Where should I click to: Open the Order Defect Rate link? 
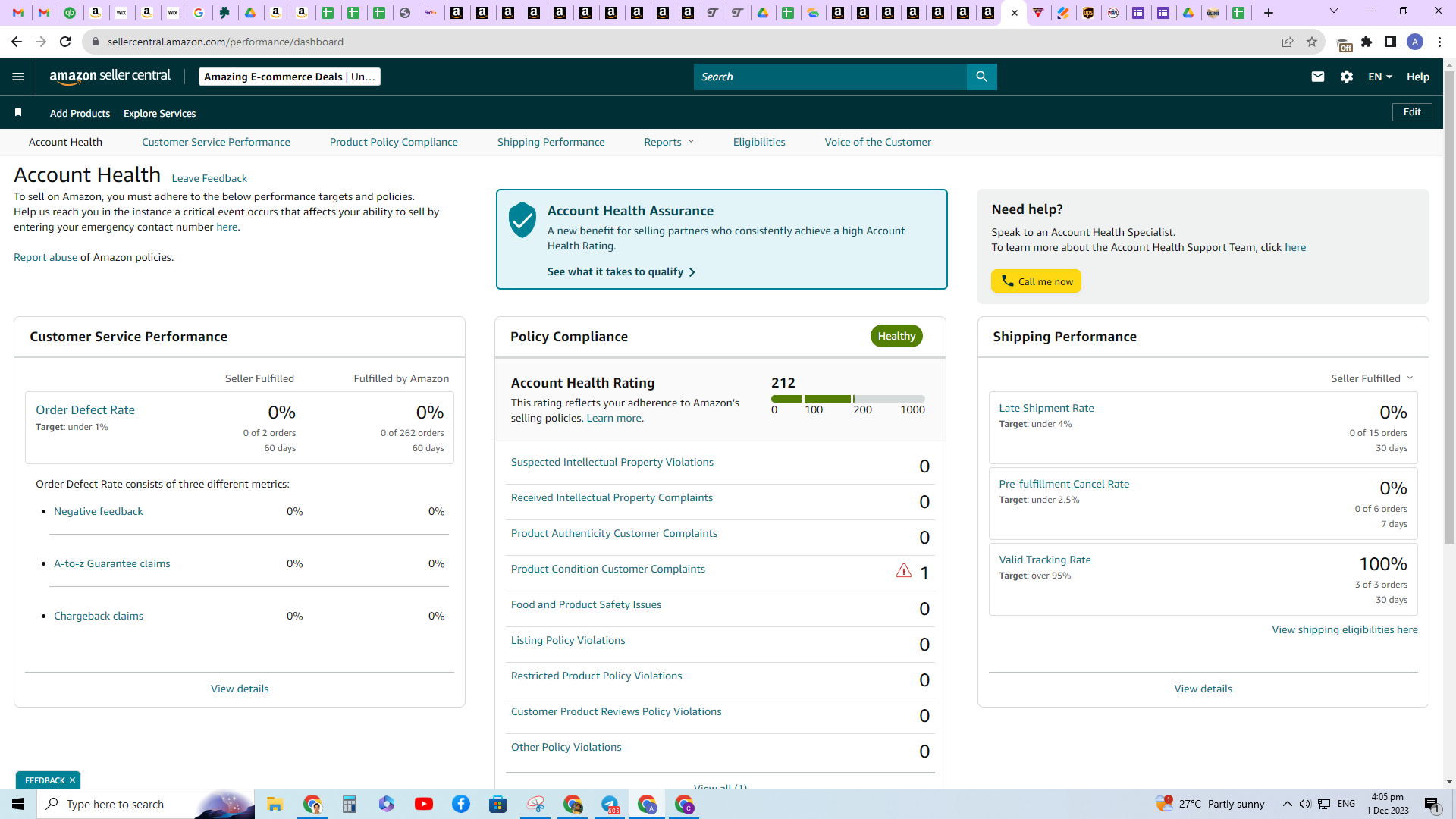pyautogui.click(x=85, y=410)
